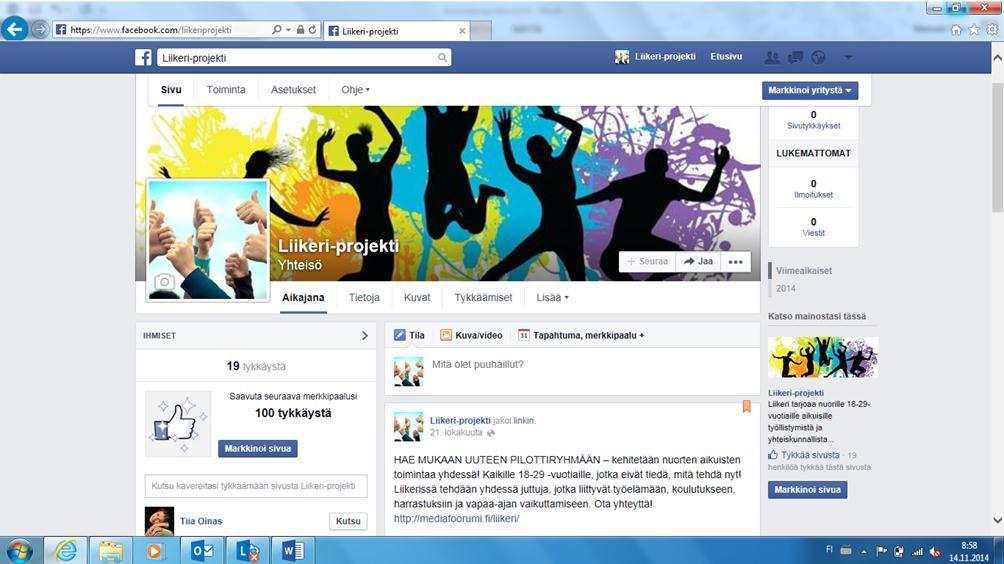Viewport: 1004px width, 564px height.
Task: Click the ad preview cover thumbnail
Action: pyautogui.click(x=823, y=357)
